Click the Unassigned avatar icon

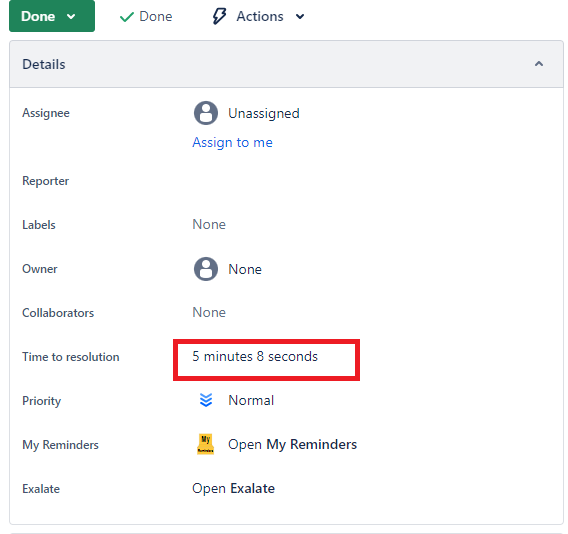click(x=206, y=113)
